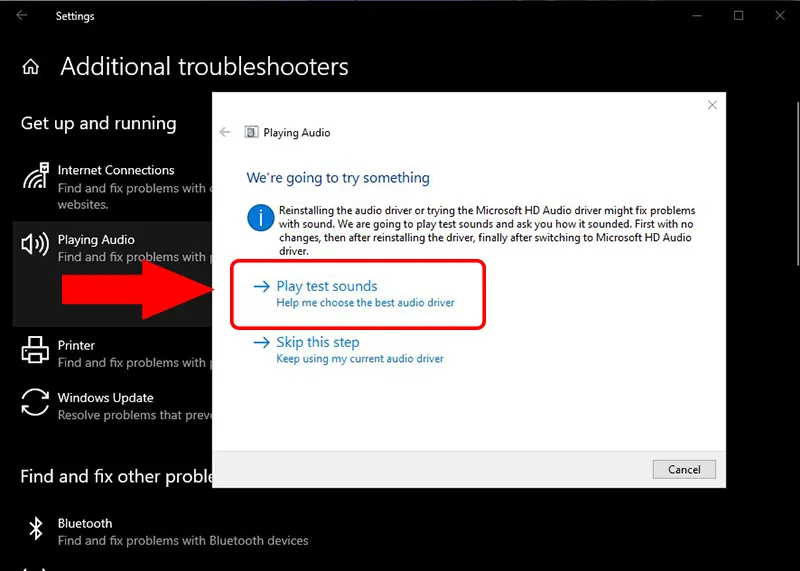Click the Bluetooth icon
Screen dimensions: 800x571
tap(35, 529)
